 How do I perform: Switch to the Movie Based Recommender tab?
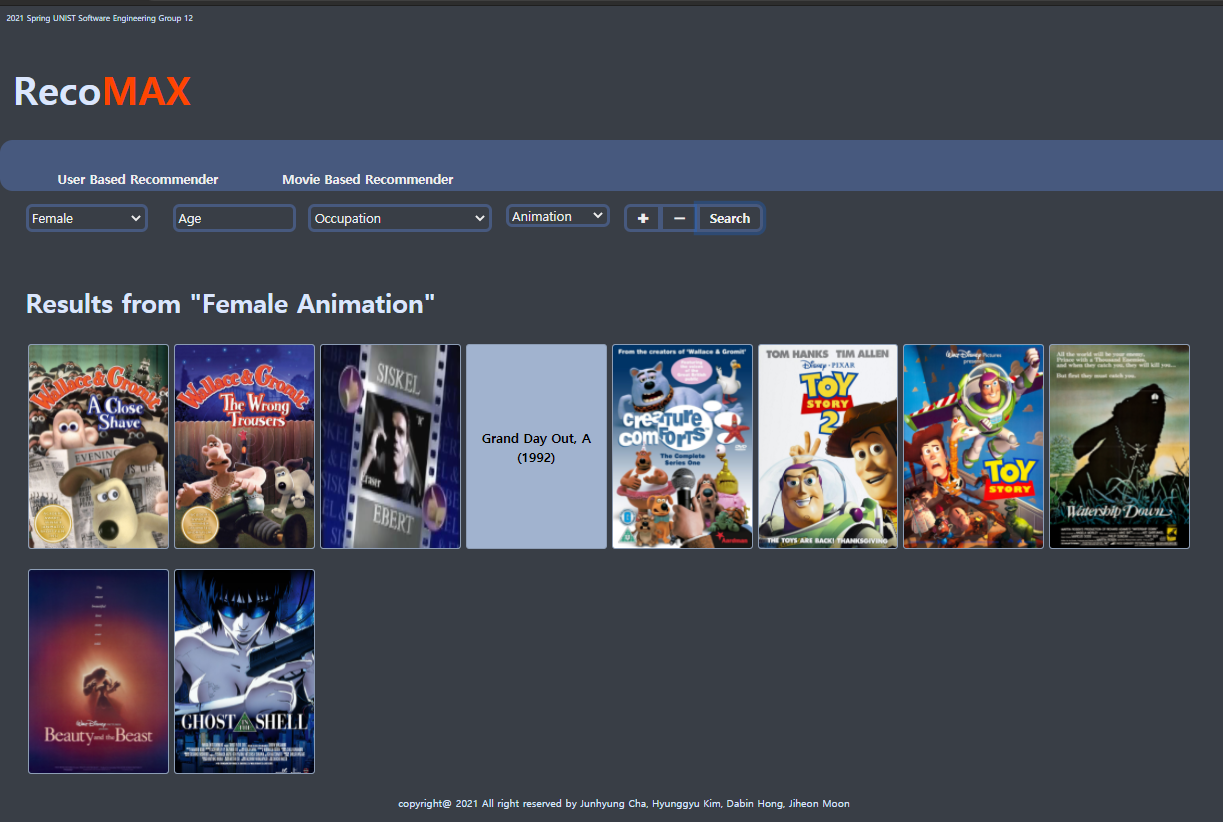click(x=368, y=179)
